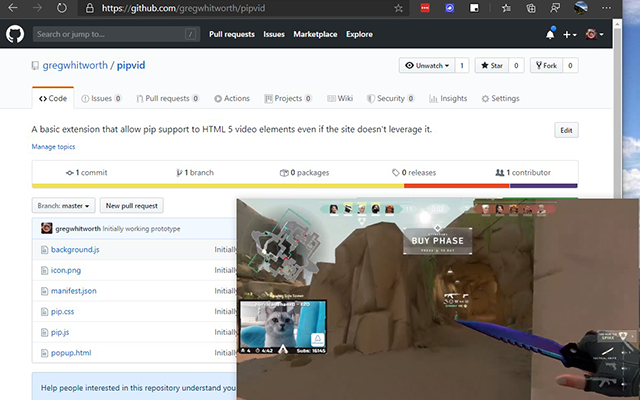This screenshot has height=400, width=640.
Task: Open the 0 packages link
Action: coord(304,173)
